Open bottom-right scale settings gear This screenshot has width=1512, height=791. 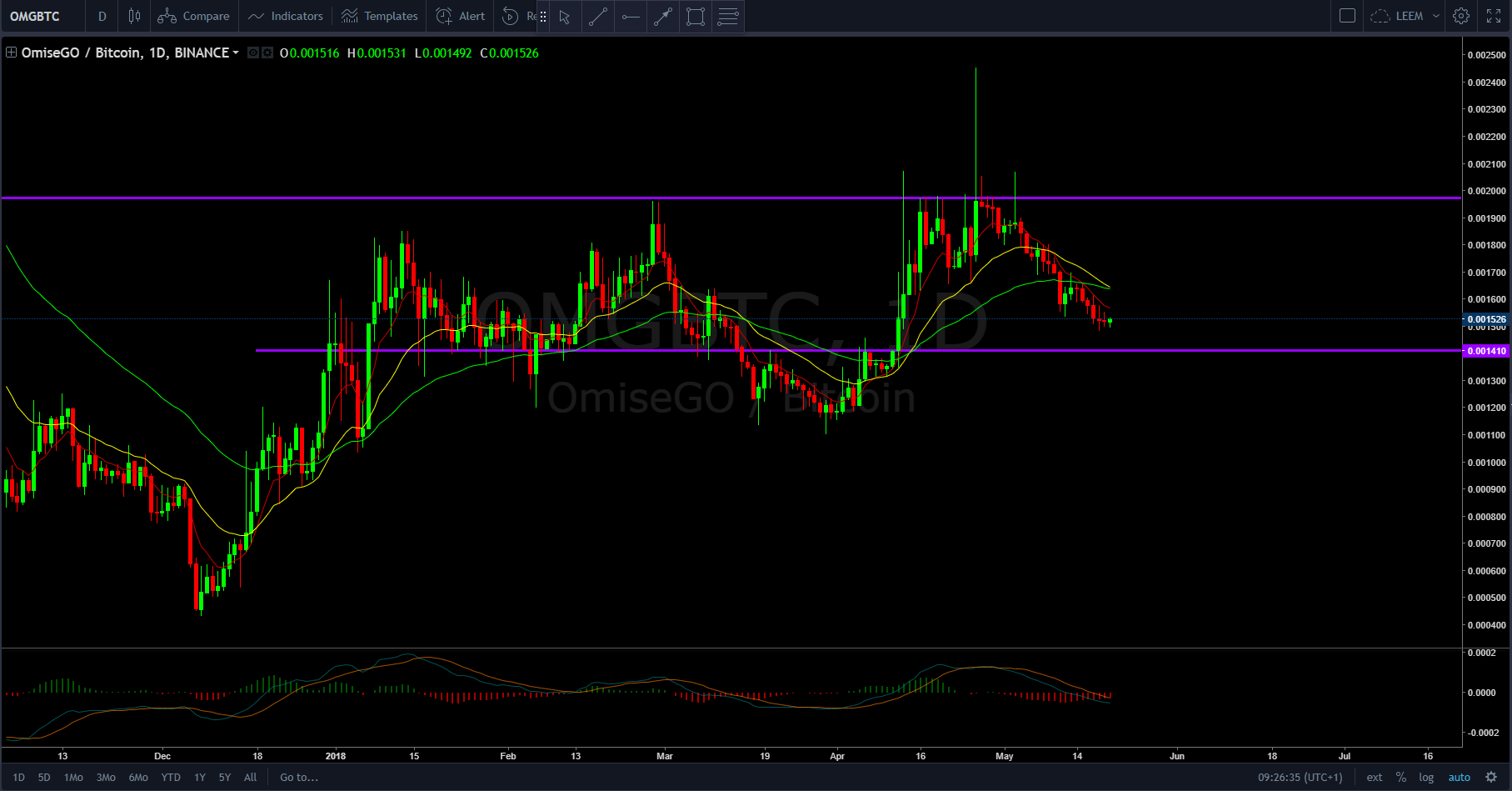point(1491,777)
